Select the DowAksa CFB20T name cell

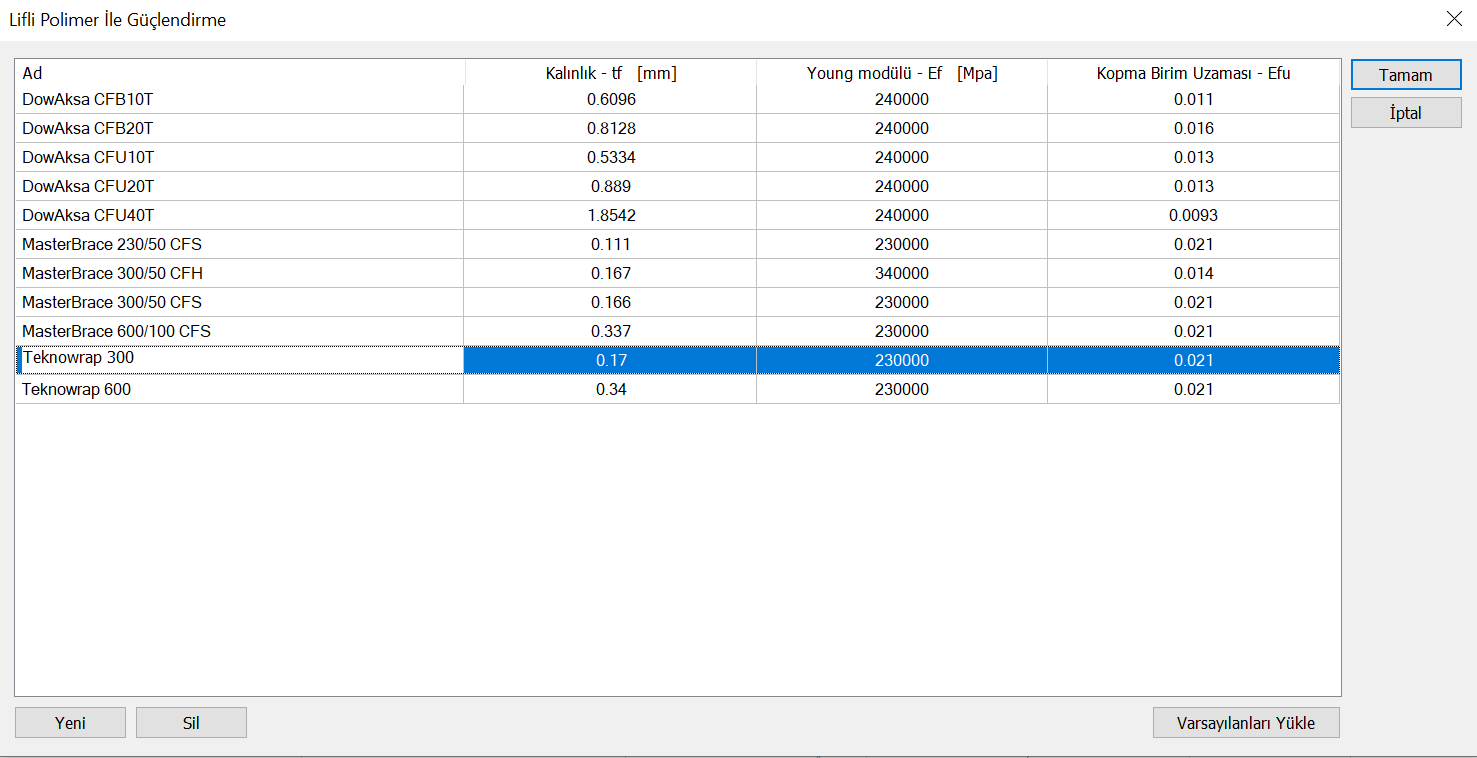coord(87,128)
